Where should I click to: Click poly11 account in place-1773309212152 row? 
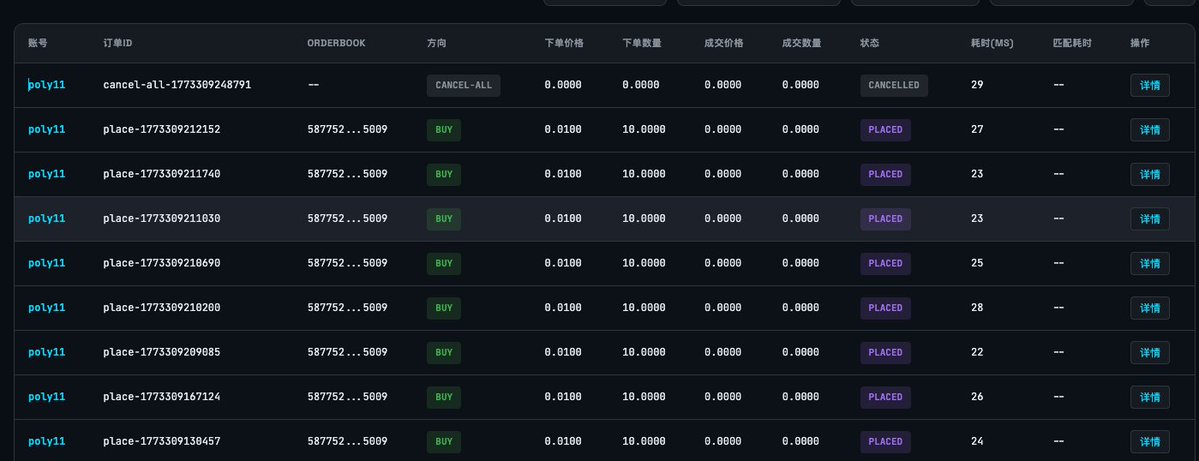(x=47, y=130)
